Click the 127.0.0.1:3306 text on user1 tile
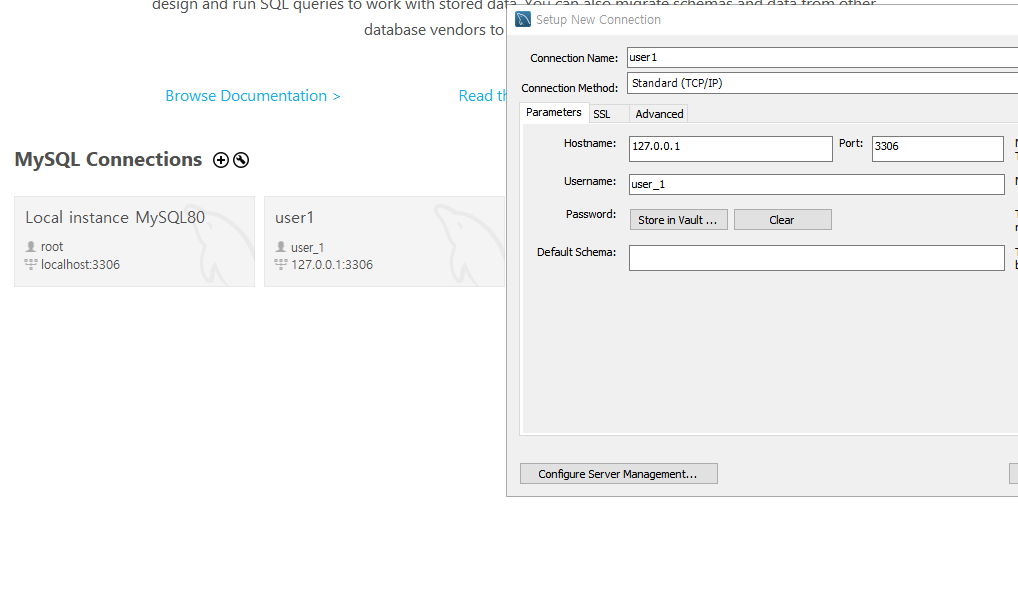The height and width of the screenshot is (610, 1018). tap(332, 264)
